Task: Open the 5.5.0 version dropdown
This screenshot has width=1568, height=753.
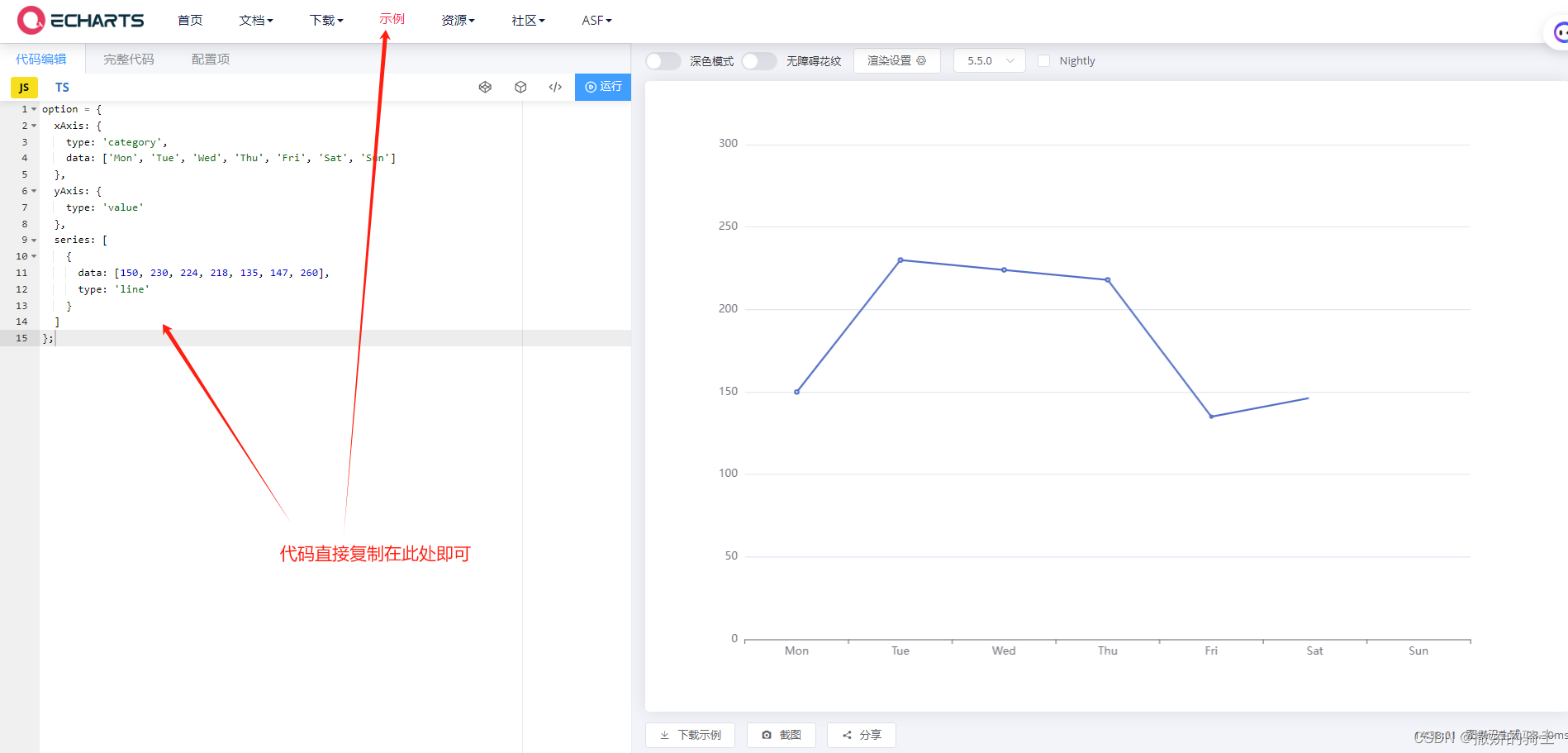Action: coord(989,60)
